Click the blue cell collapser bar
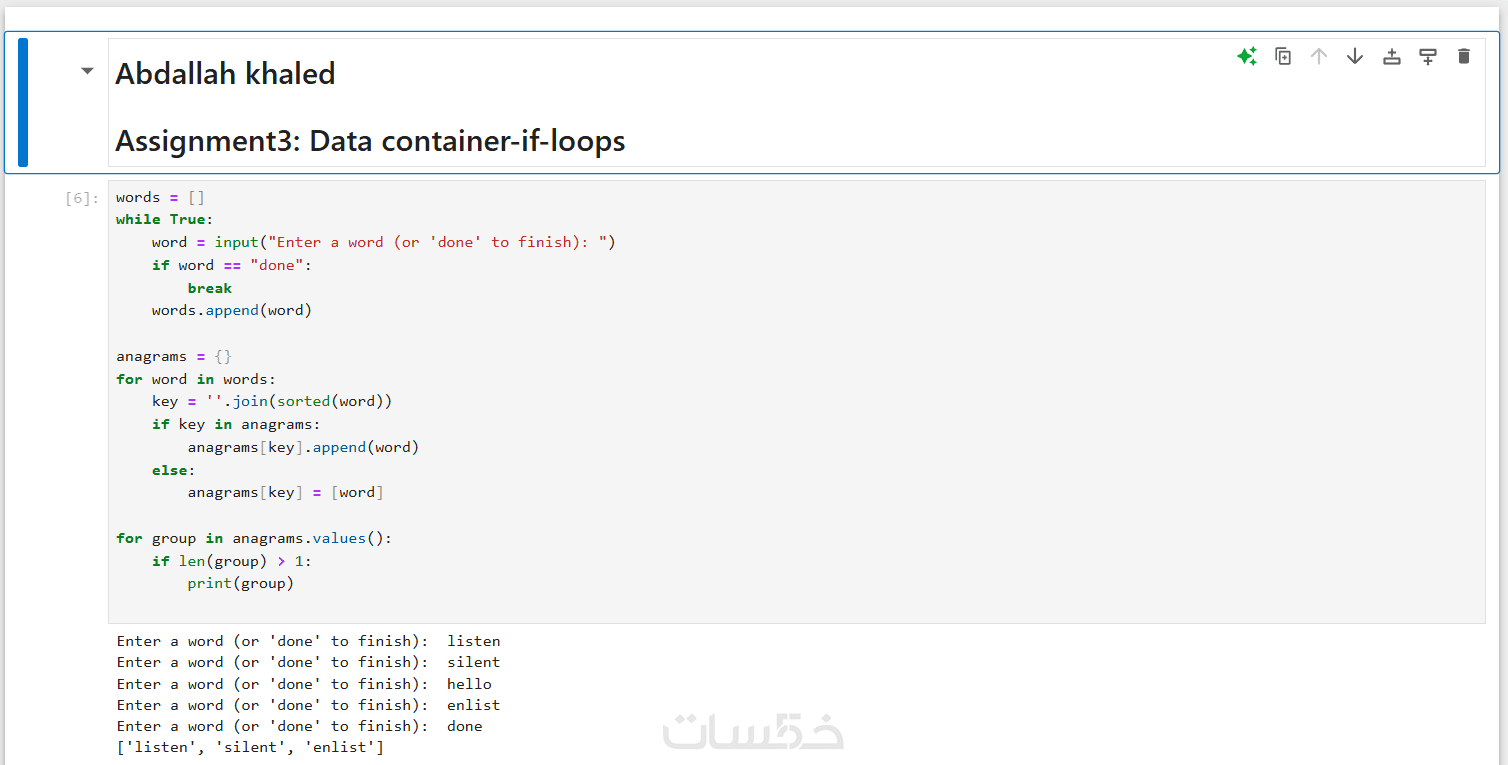The image size is (1508, 765). click(x=23, y=102)
